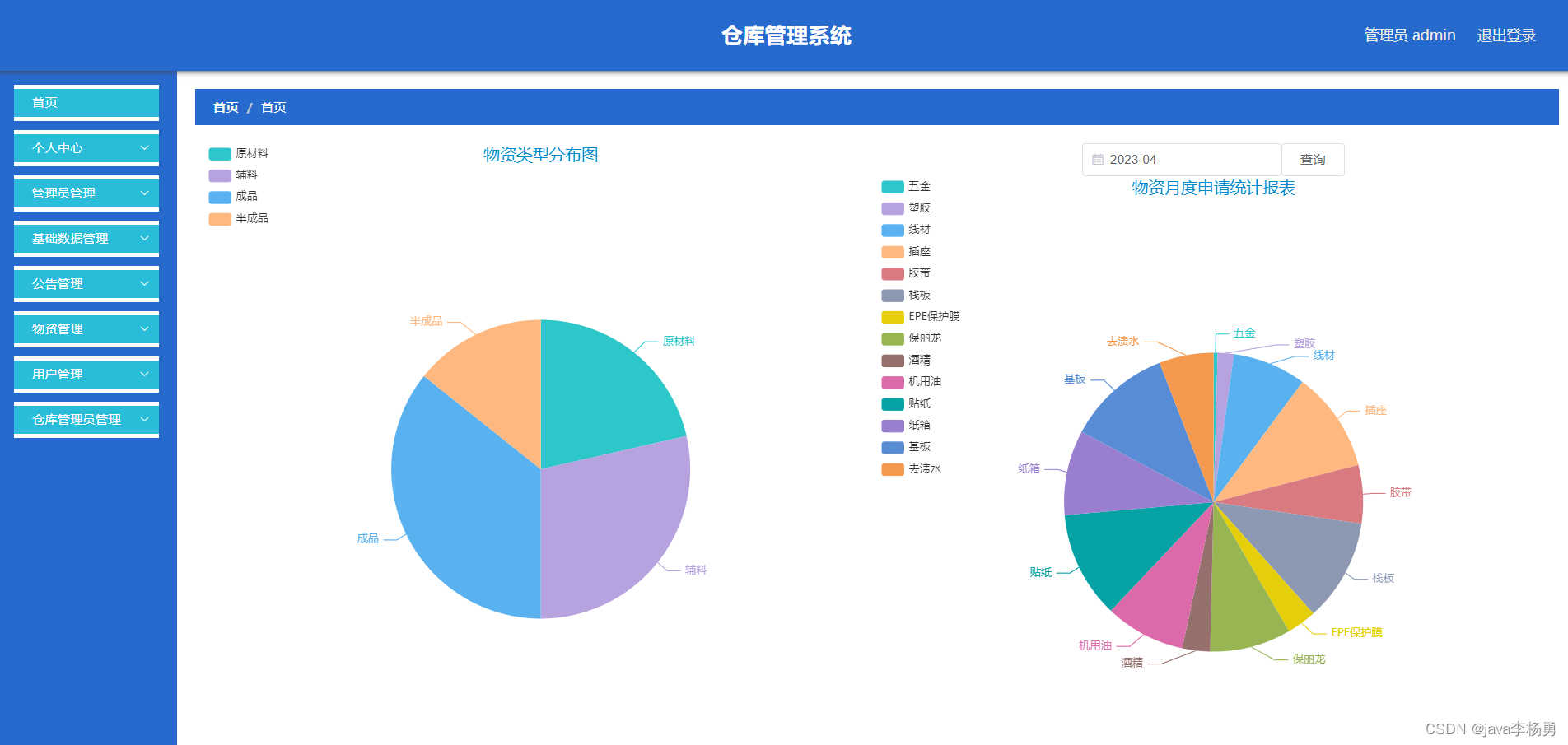This screenshot has height=745, width=1568.
Task: Click the 胶带 legend marker
Action: click(x=892, y=273)
